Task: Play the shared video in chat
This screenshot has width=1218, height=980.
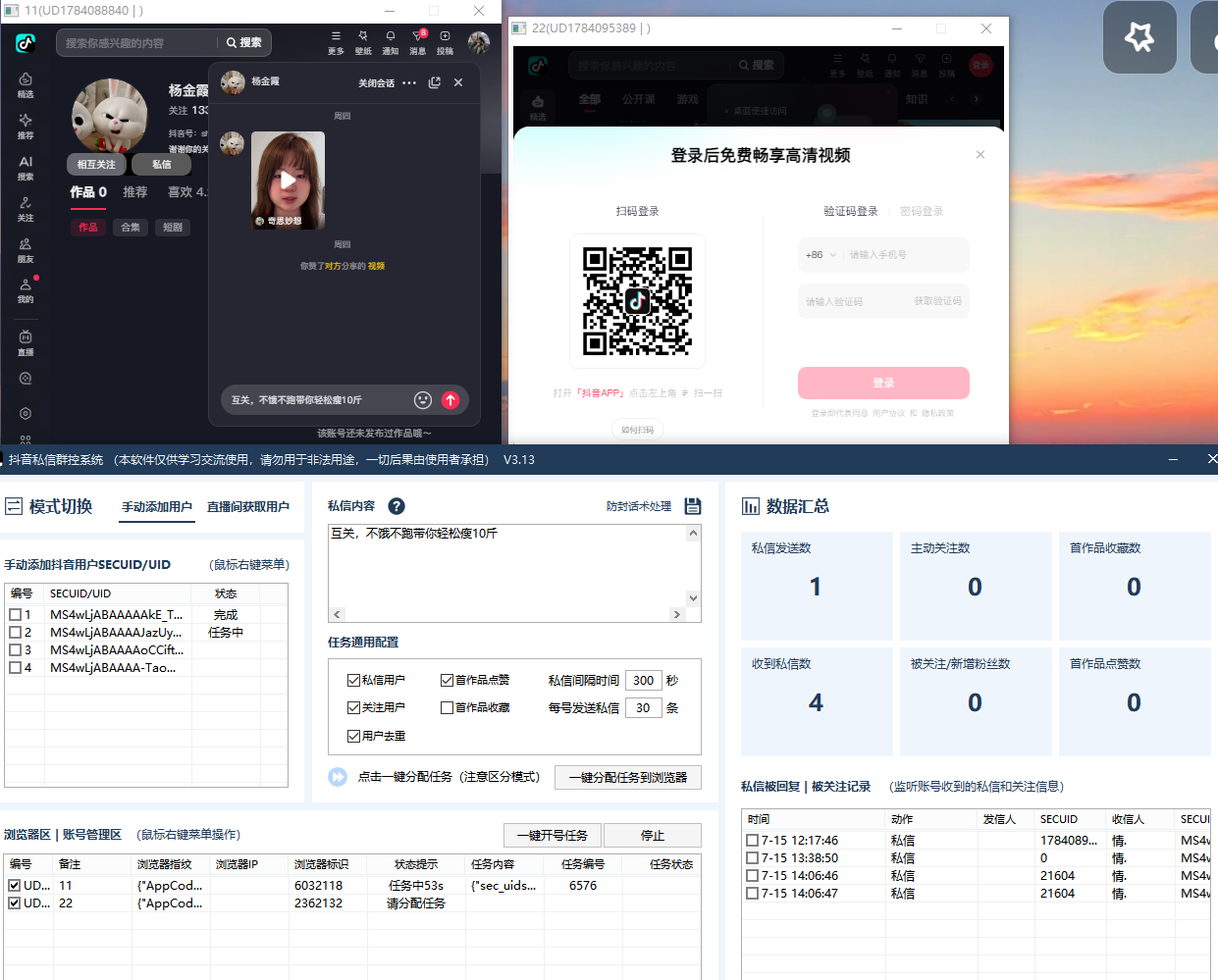Action: [x=288, y=181]
